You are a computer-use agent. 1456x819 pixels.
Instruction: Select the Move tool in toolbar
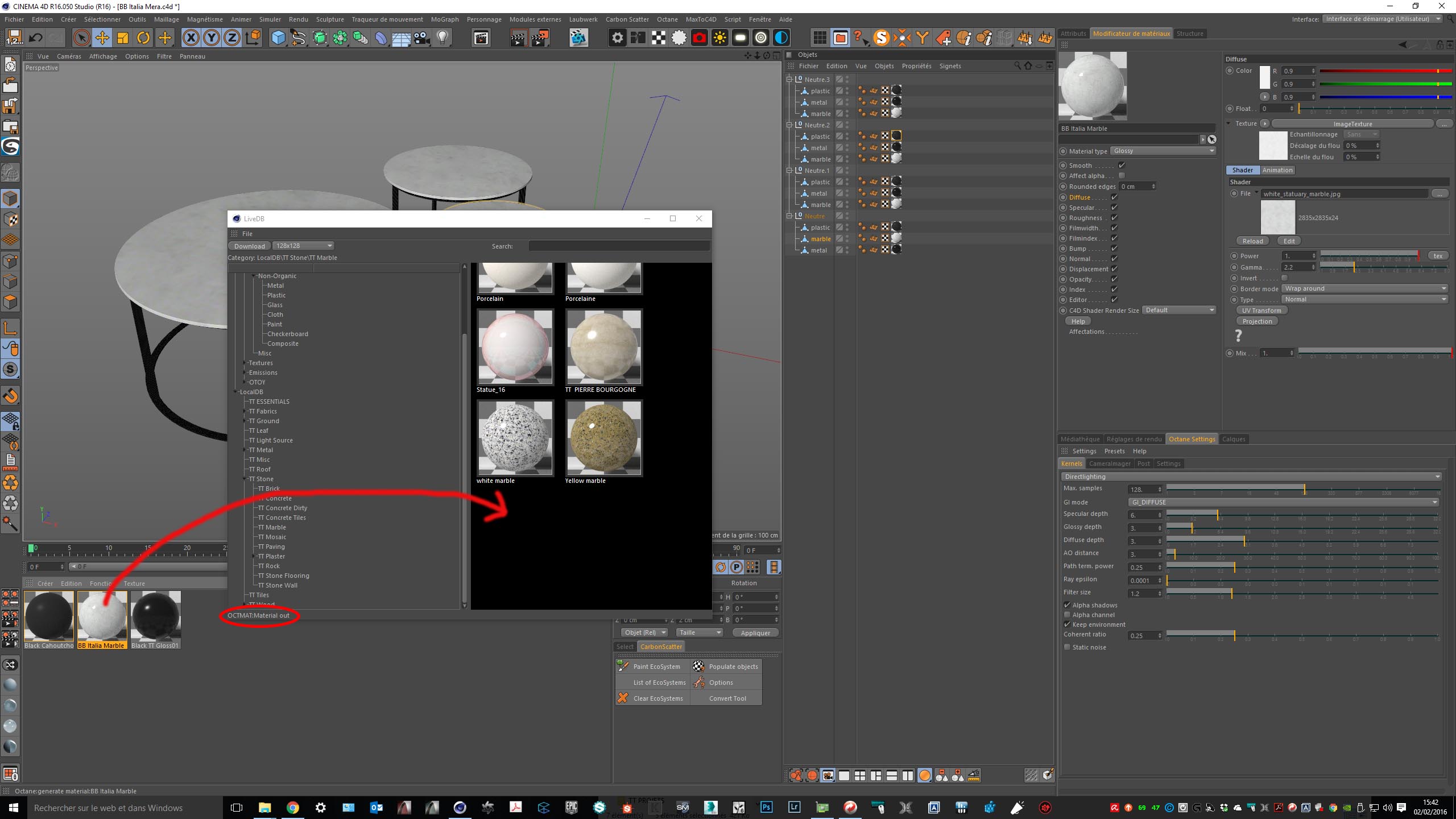102,38
